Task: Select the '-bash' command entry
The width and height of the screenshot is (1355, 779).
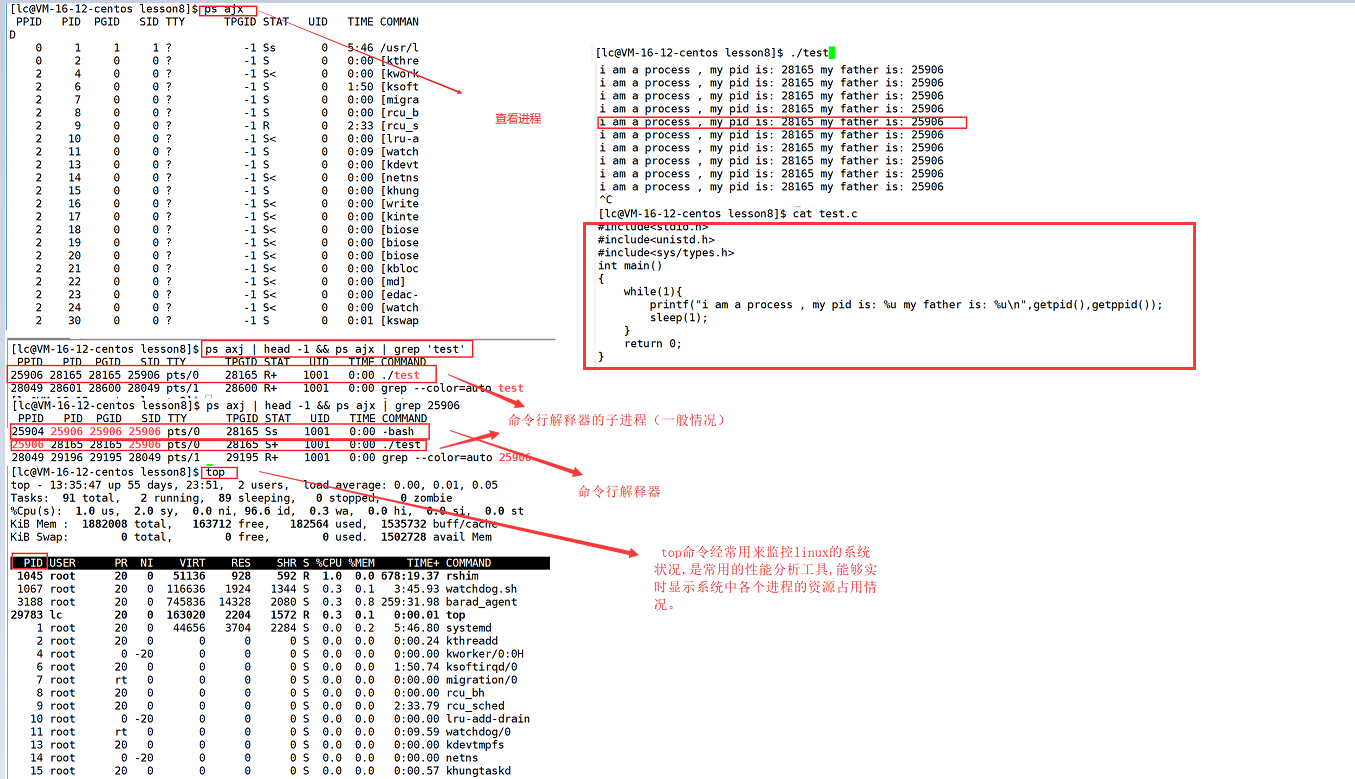Action: pyautogui.click(x=397, y=432)
